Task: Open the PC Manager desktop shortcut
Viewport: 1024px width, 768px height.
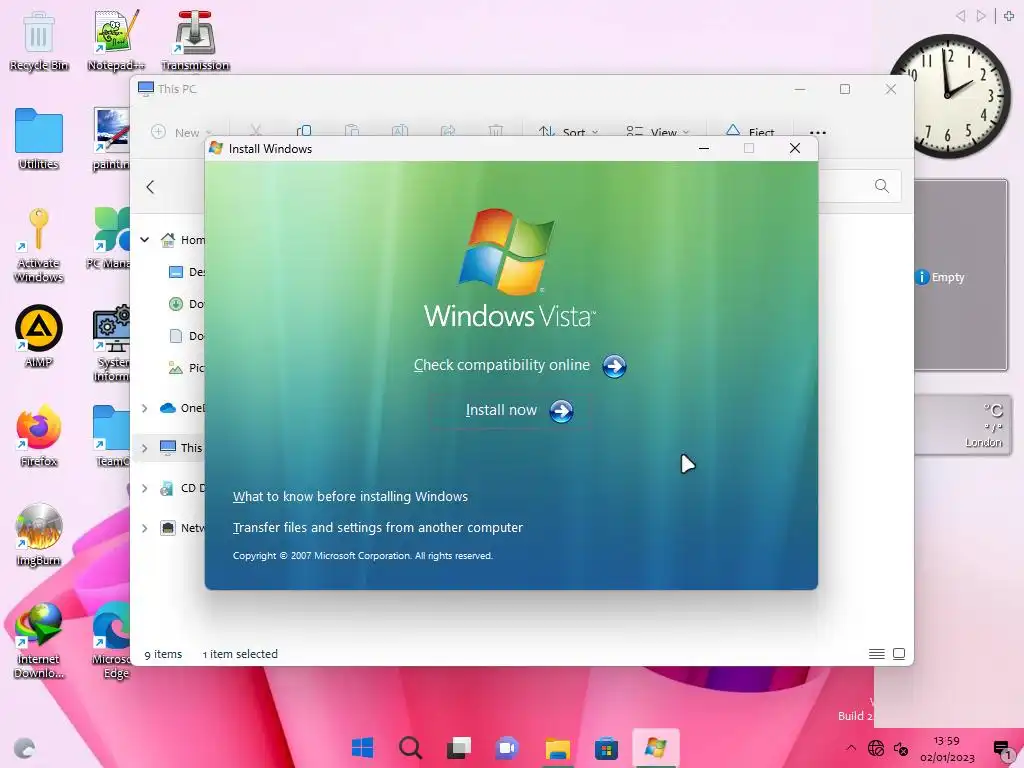Action: pos(110,238)
